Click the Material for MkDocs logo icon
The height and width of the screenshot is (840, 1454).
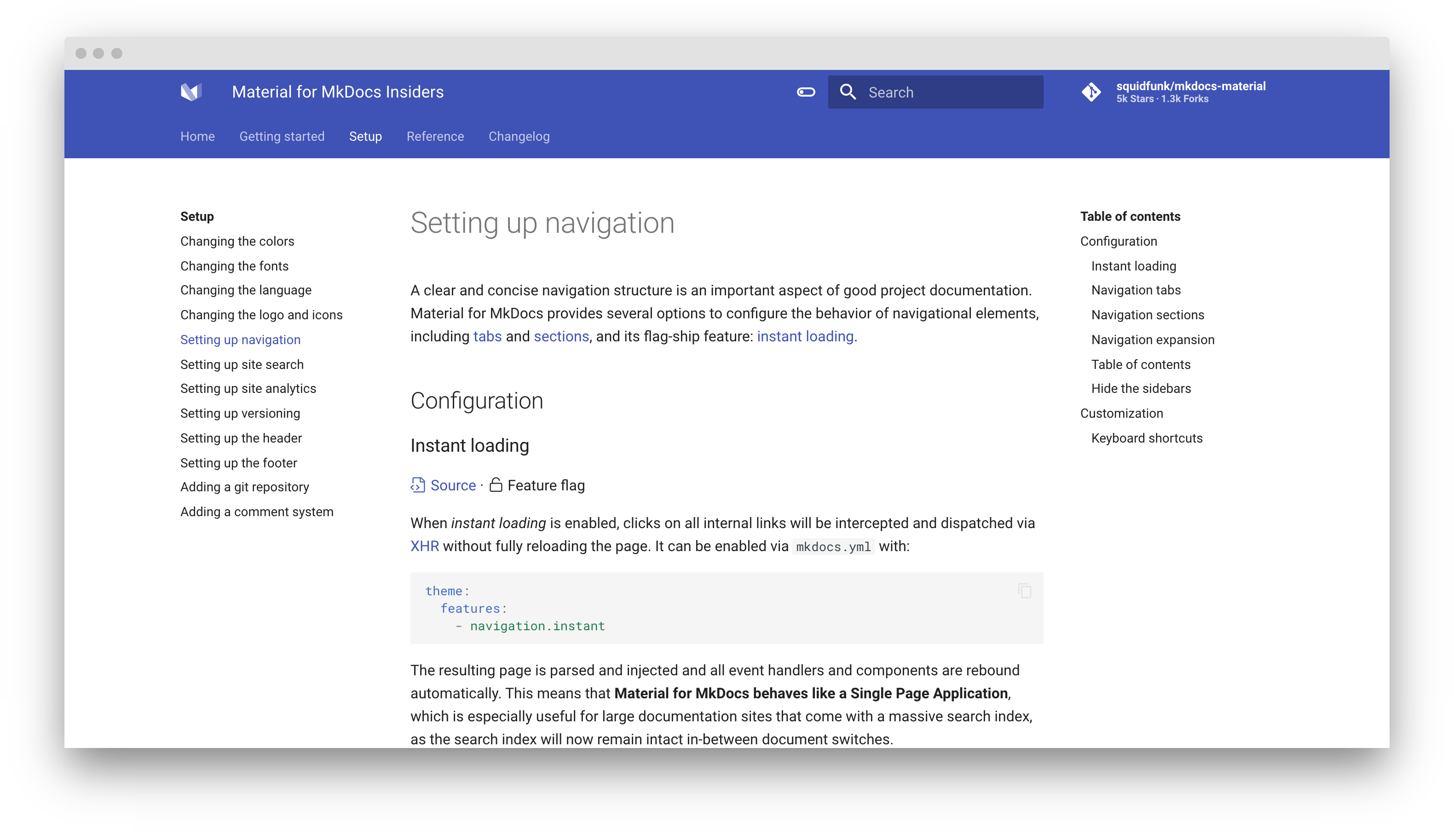tap(191, 92)
